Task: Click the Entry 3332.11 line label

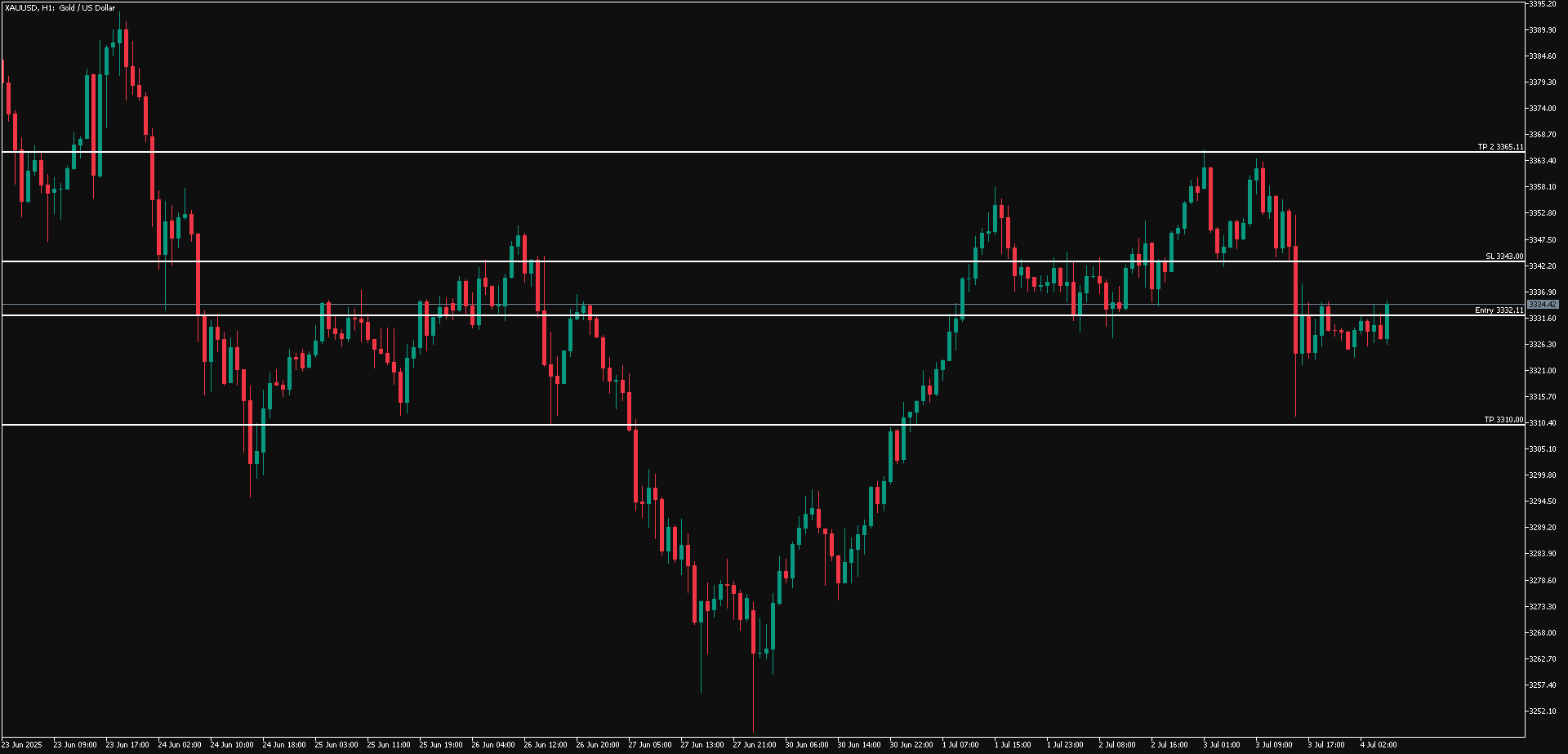Action: tap(1499, 311)
